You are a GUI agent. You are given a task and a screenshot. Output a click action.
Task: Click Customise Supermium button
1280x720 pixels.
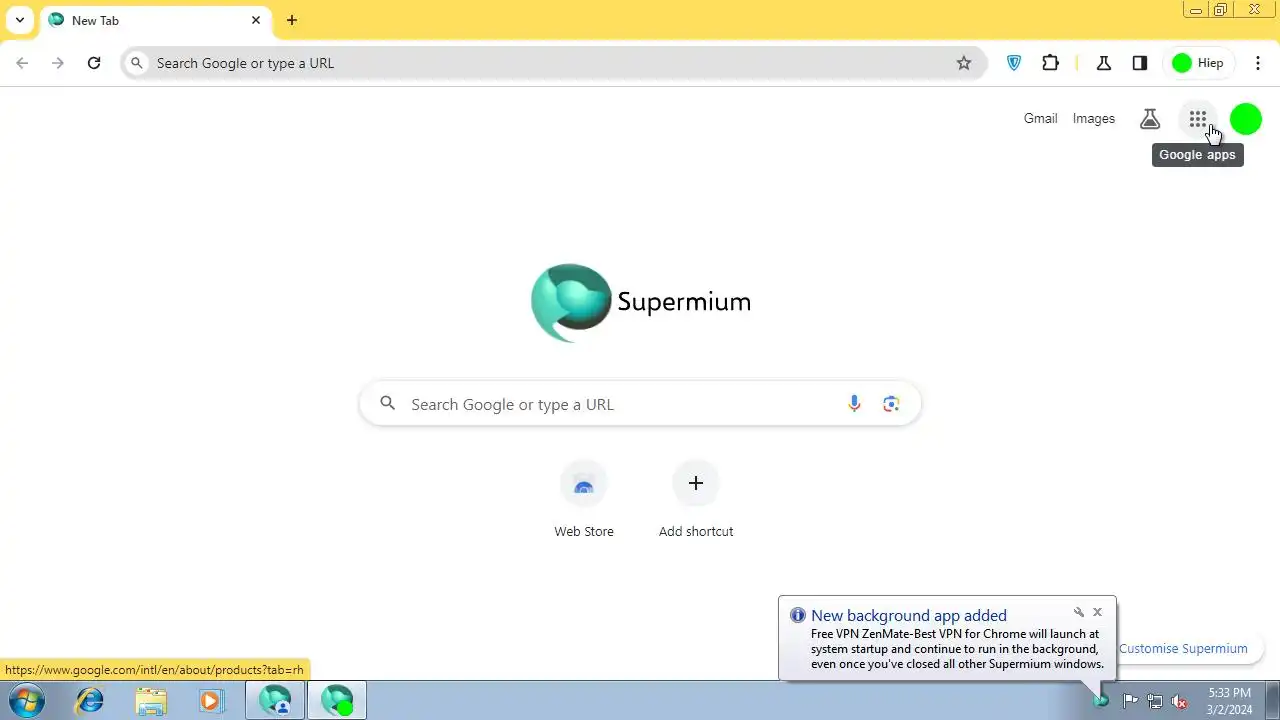1183,648
